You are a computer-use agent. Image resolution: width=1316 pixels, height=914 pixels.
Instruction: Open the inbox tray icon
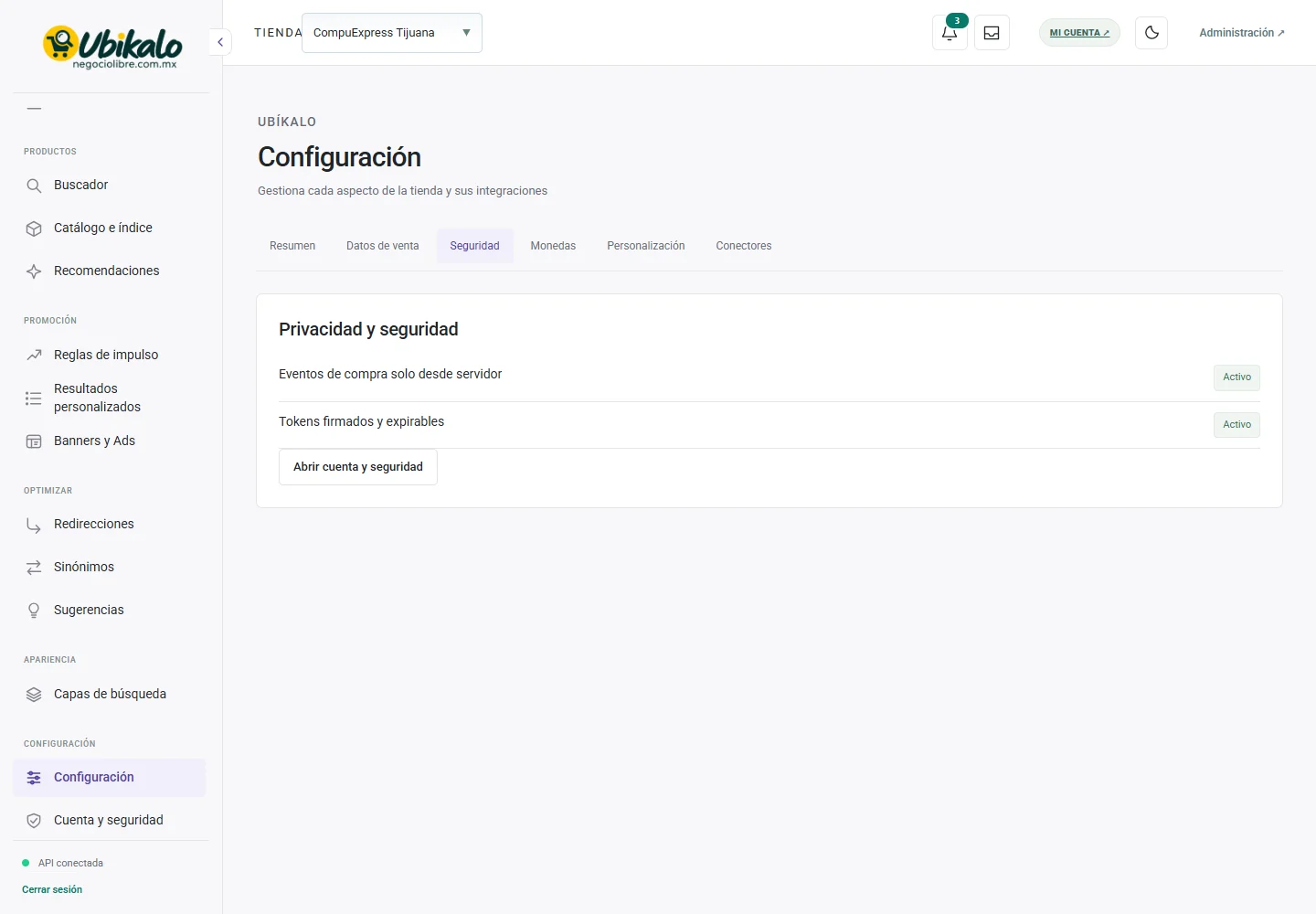tap(992, 33)
